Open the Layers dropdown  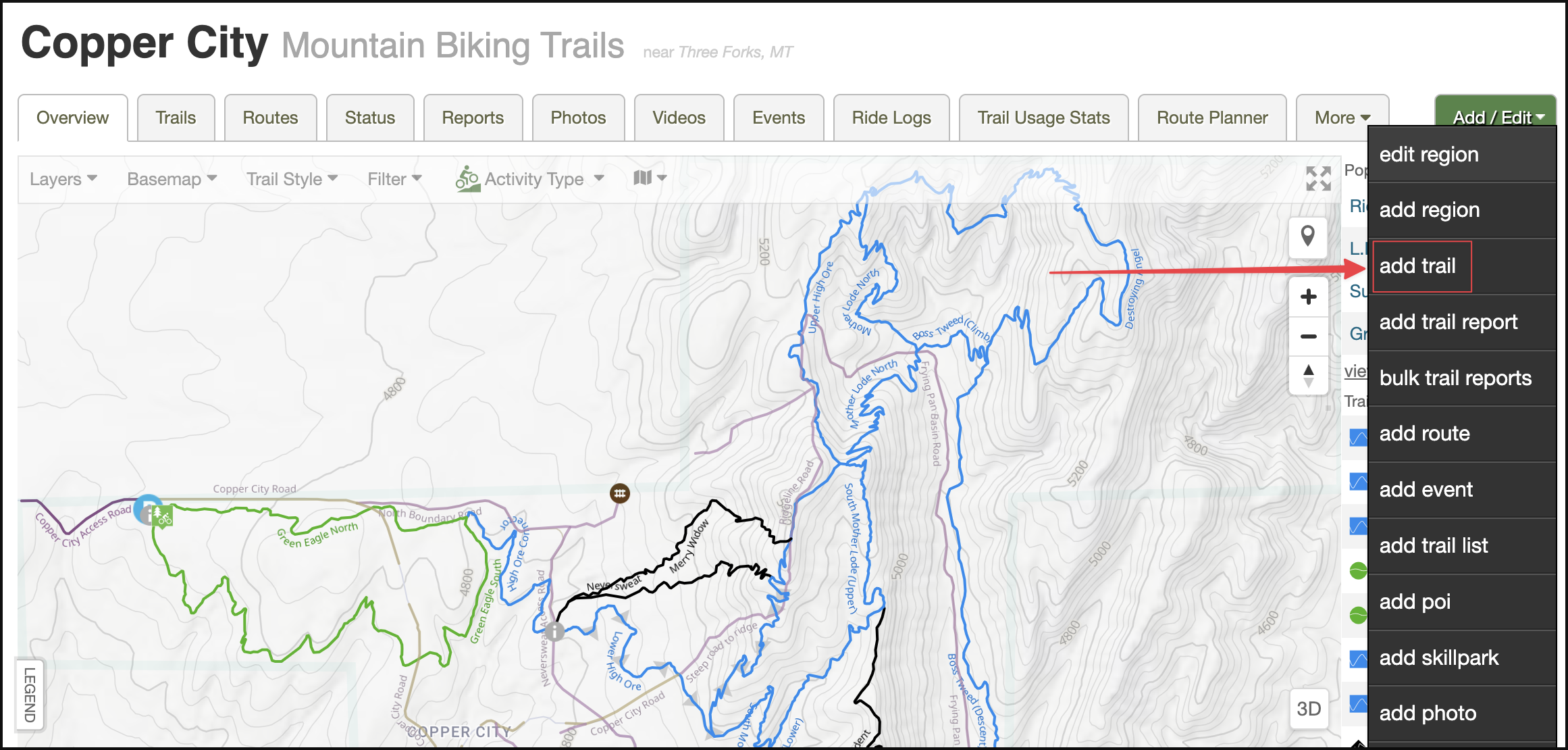click(63, 179)
